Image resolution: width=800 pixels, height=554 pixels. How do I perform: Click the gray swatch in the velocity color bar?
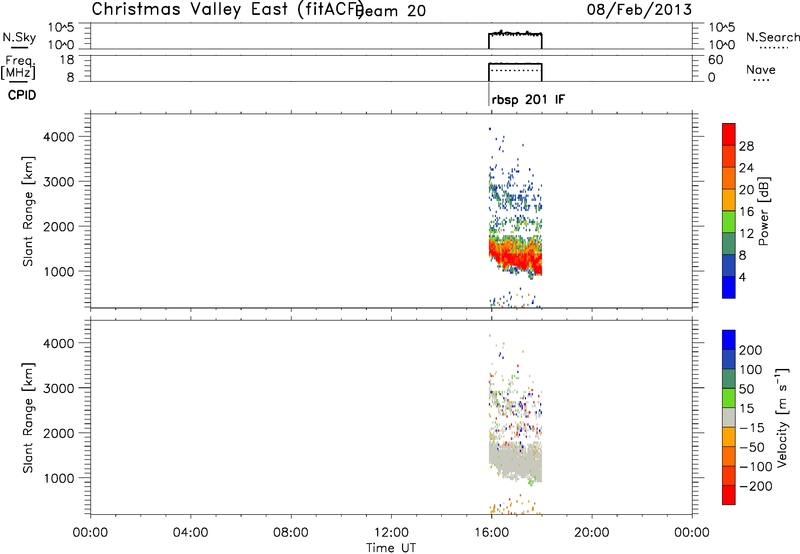pyautogui.click(x=729, y=417)
